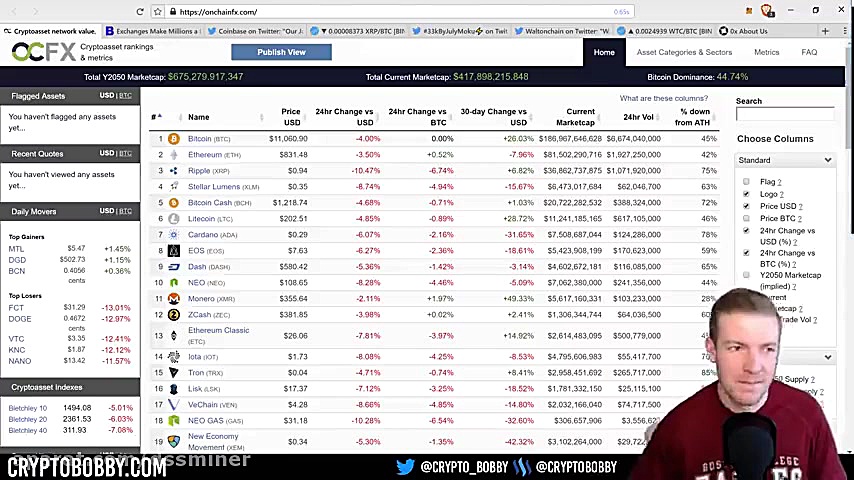Click the Ripple coin logo
This screenshot has height=480, width=854.
point(174,171)
